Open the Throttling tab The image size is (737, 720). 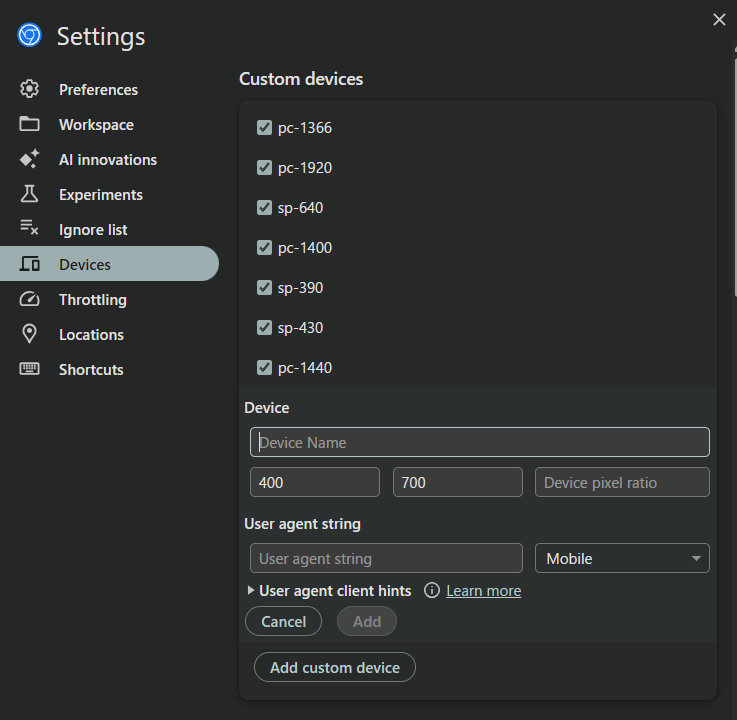pyautogui.click(x=109, y=299)
